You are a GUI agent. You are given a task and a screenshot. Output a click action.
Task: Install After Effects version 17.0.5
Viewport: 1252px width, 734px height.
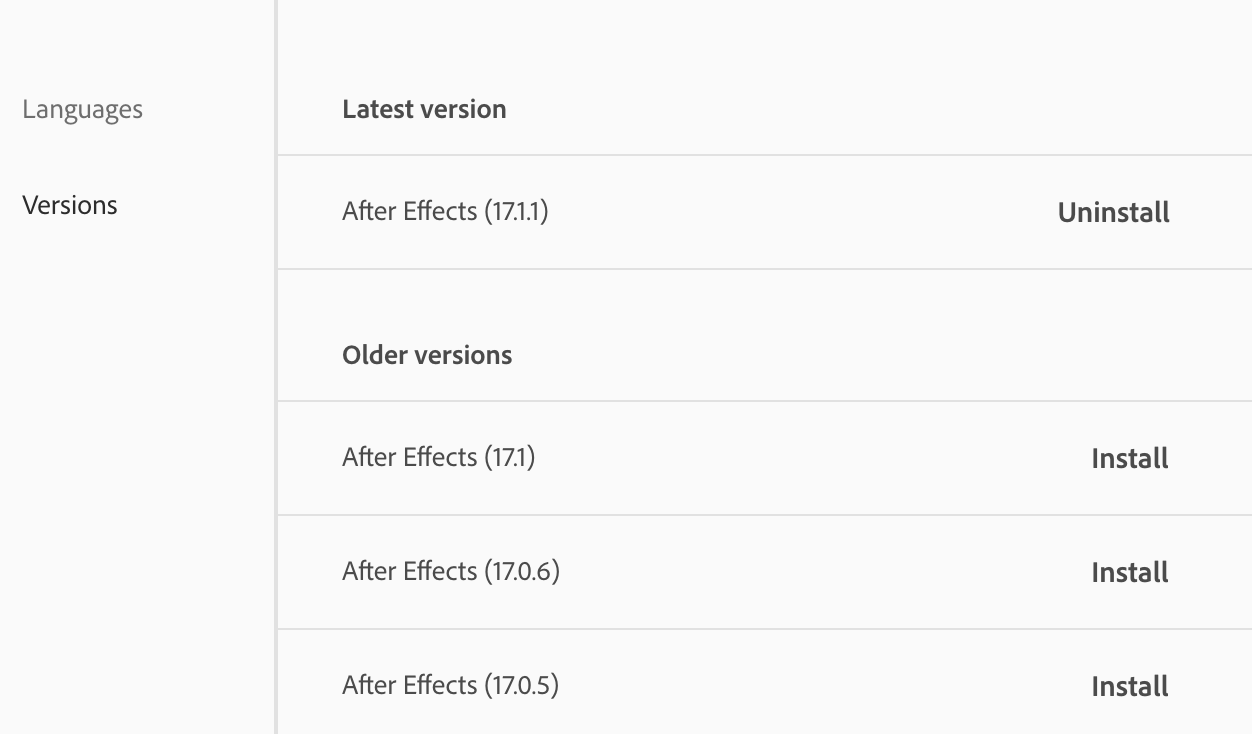point(1129,686)
